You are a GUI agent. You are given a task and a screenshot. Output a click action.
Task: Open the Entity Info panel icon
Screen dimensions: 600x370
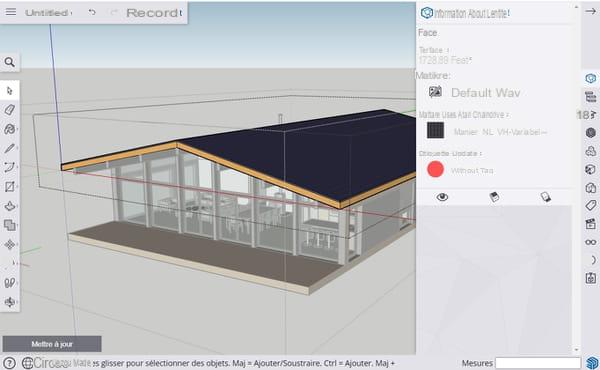(x=591, y=78)
